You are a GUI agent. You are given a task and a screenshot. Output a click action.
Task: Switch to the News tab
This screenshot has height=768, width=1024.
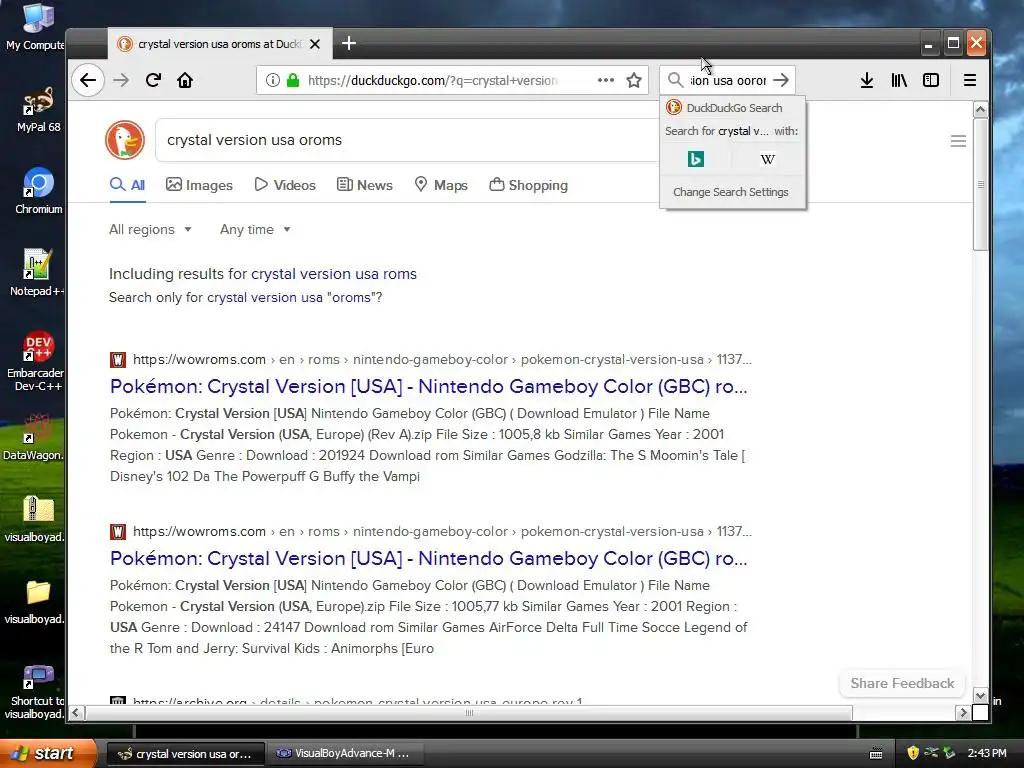click(365, 185)
